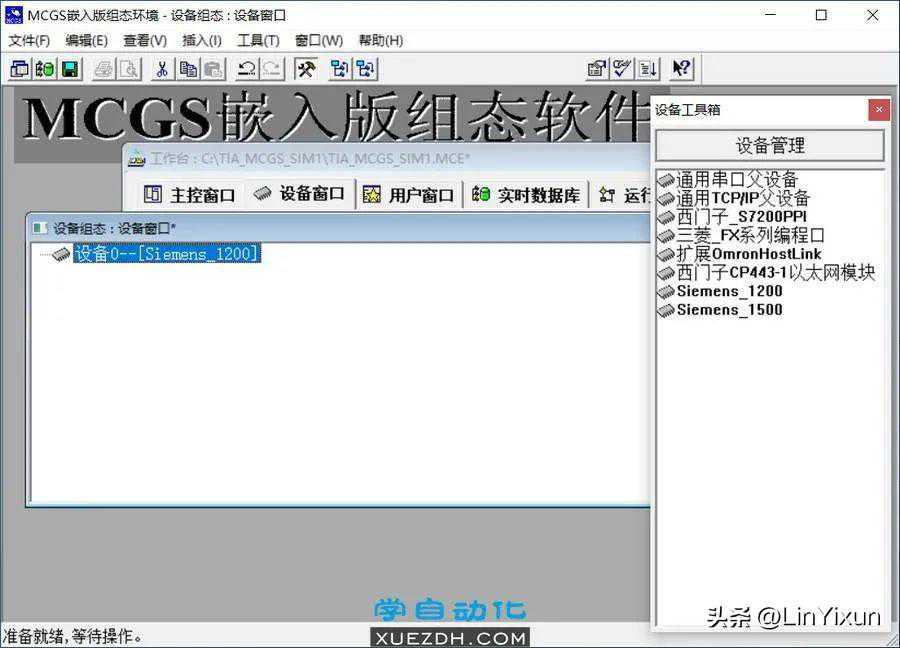900x648 pixels.
Task: Select 设备0--[Siemens_1200] in device tree
Action: (166, 254)
